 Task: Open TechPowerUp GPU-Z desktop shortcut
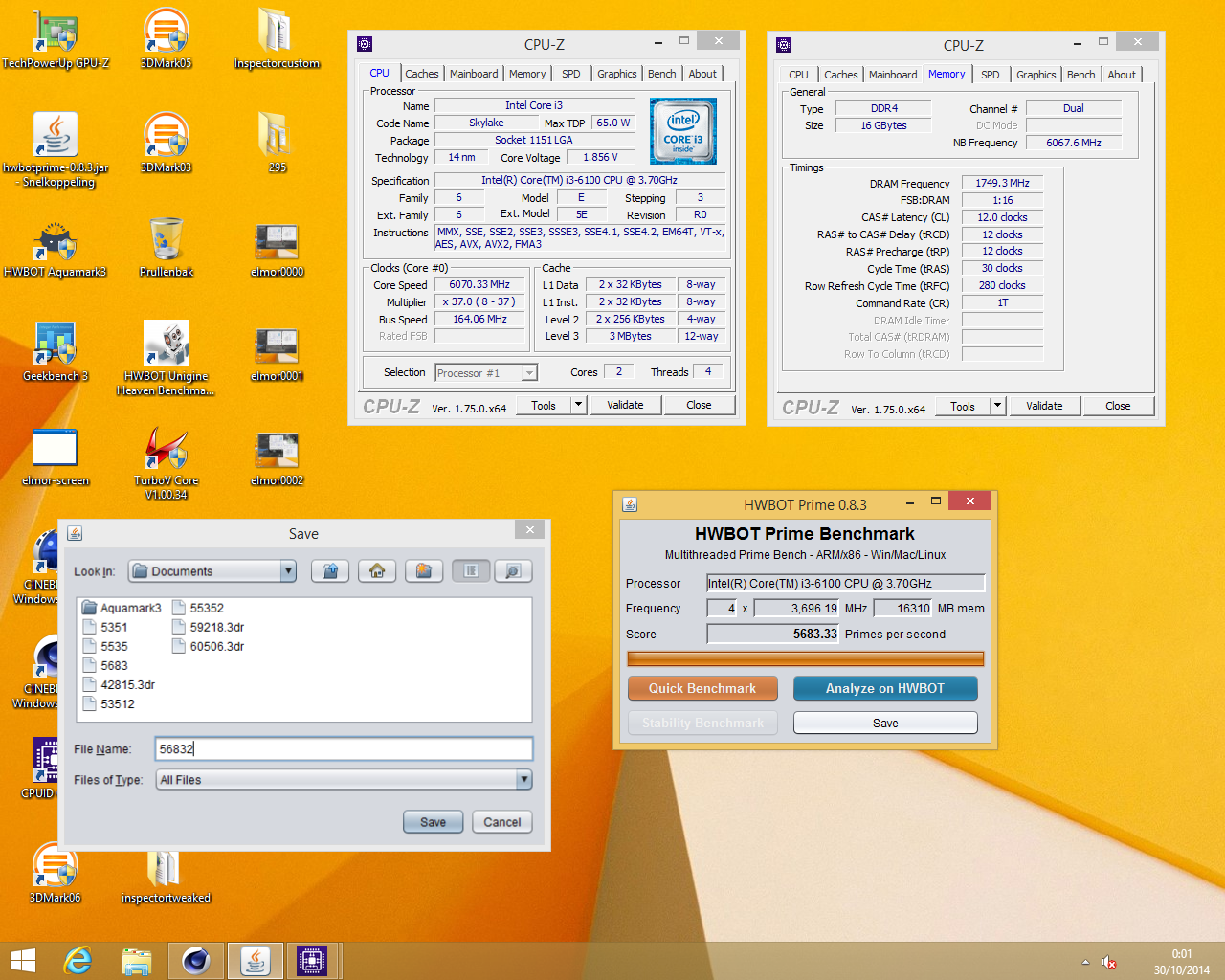click(56, 39)
